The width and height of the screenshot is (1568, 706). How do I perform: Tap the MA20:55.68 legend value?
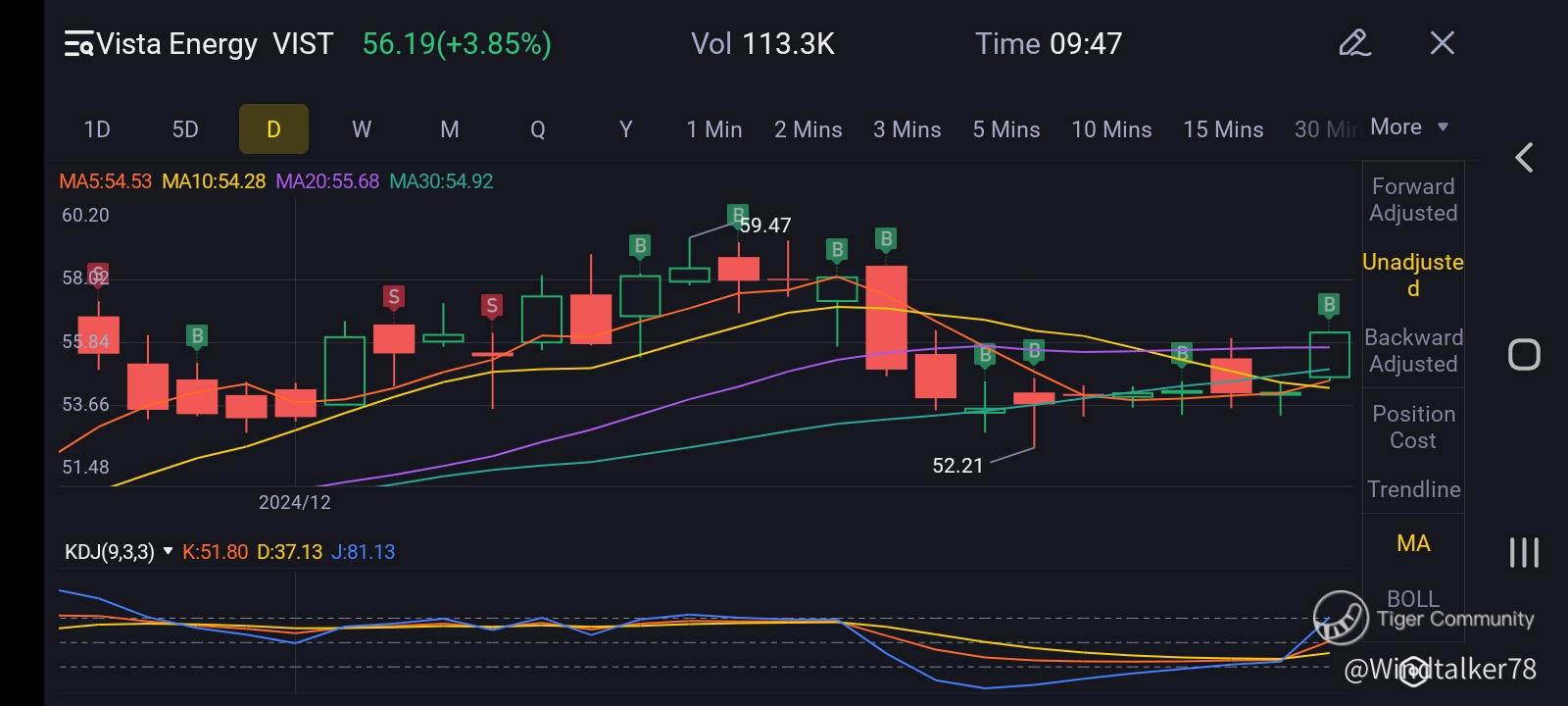click(x=327, y=181)
